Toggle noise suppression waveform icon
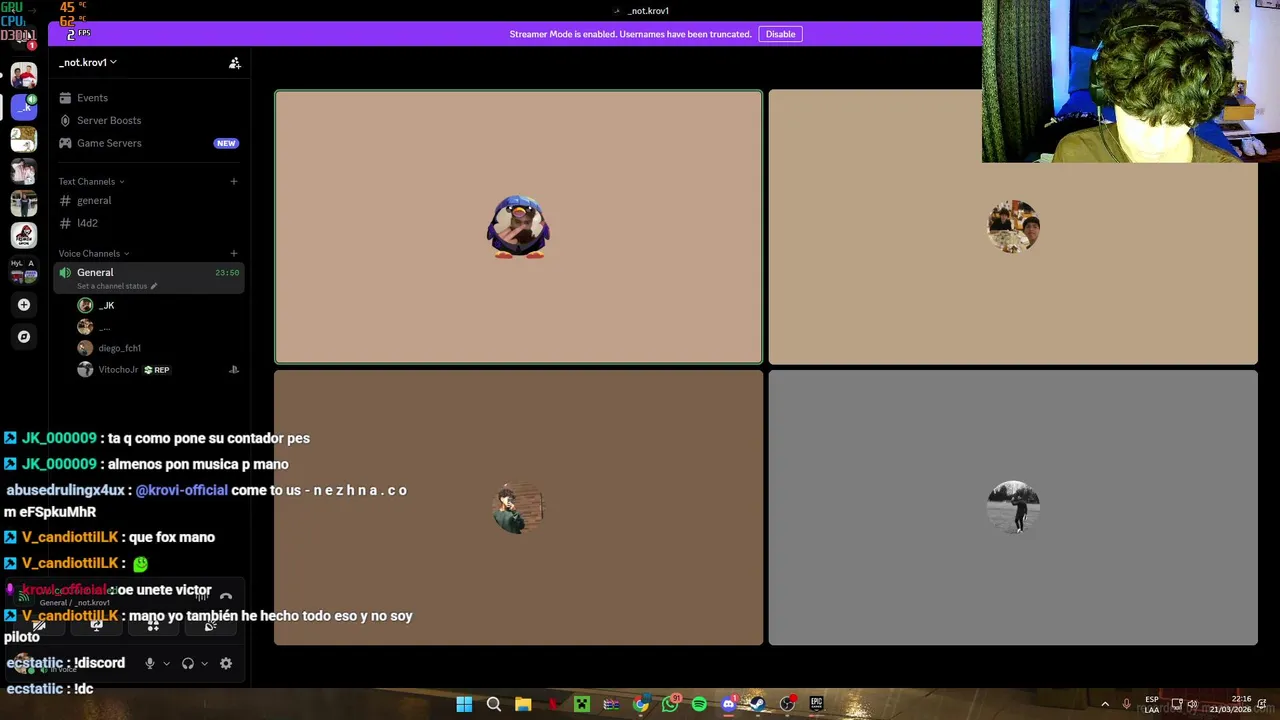 tap(201, 598)
